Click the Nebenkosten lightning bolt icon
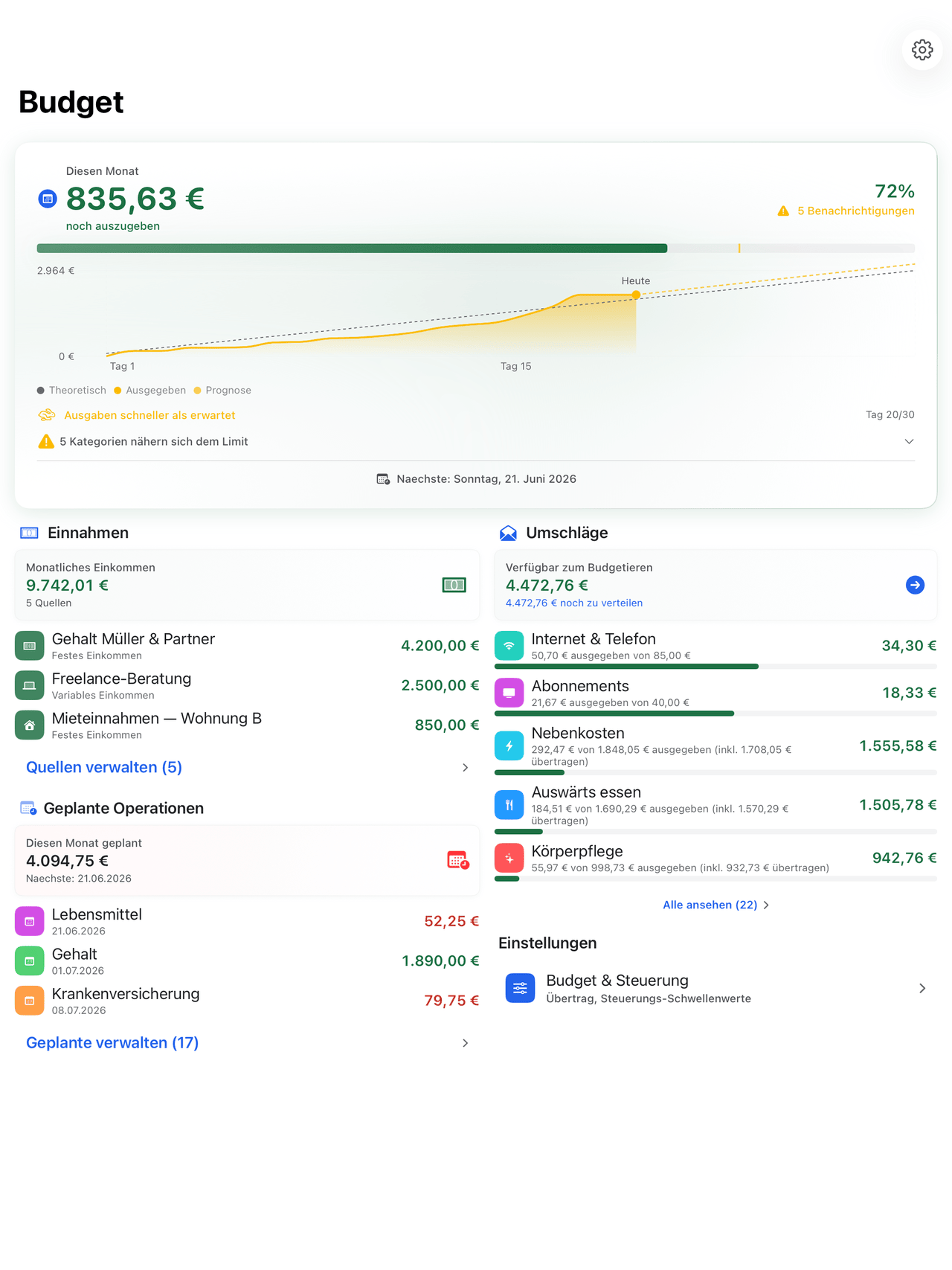This screenshot has height=1270, width=952. (x=509, y=745)
